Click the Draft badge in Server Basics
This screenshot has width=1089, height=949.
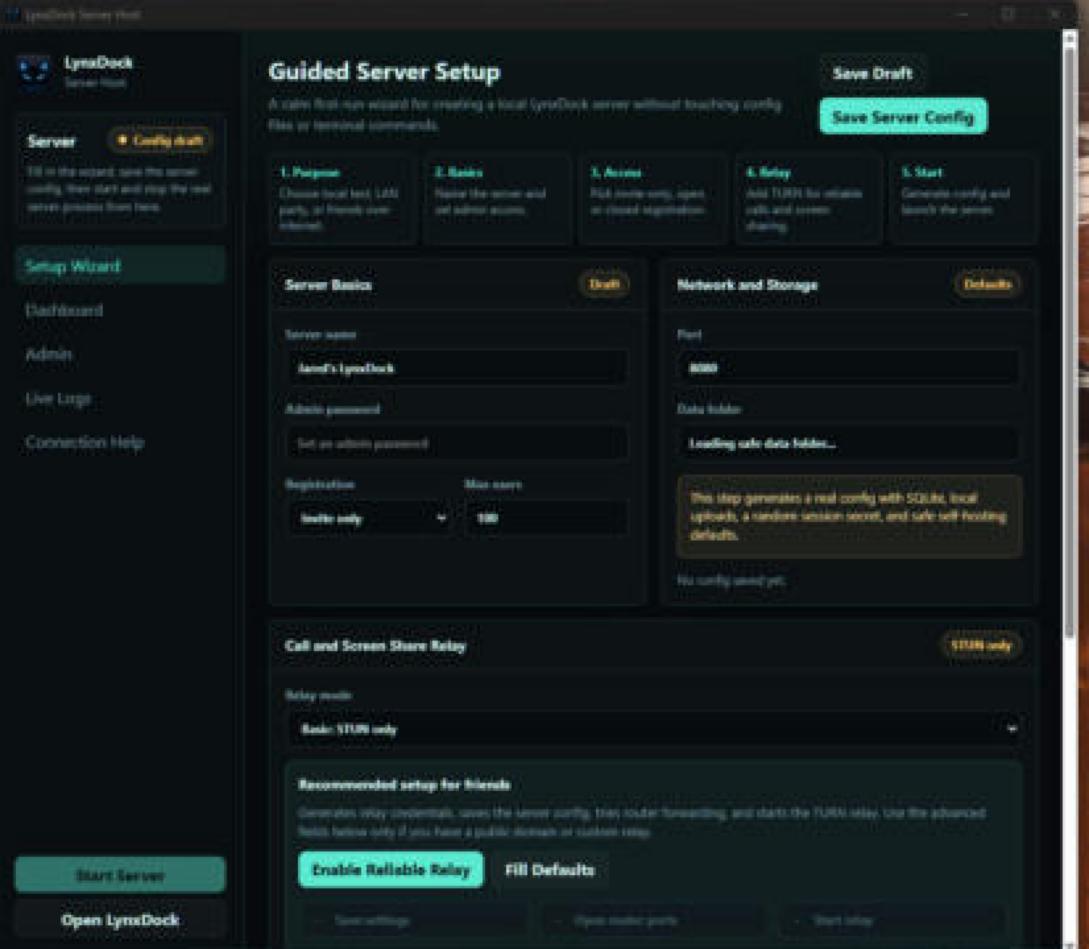click(x=604, y=284)
